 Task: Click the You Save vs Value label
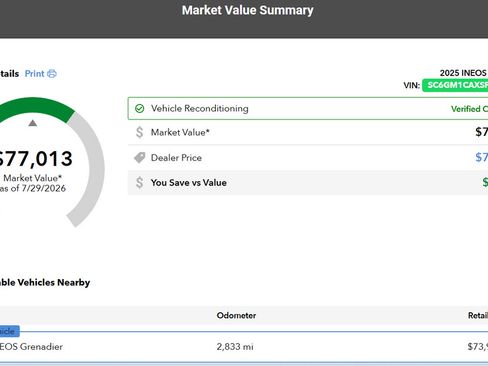click(188, 183)
